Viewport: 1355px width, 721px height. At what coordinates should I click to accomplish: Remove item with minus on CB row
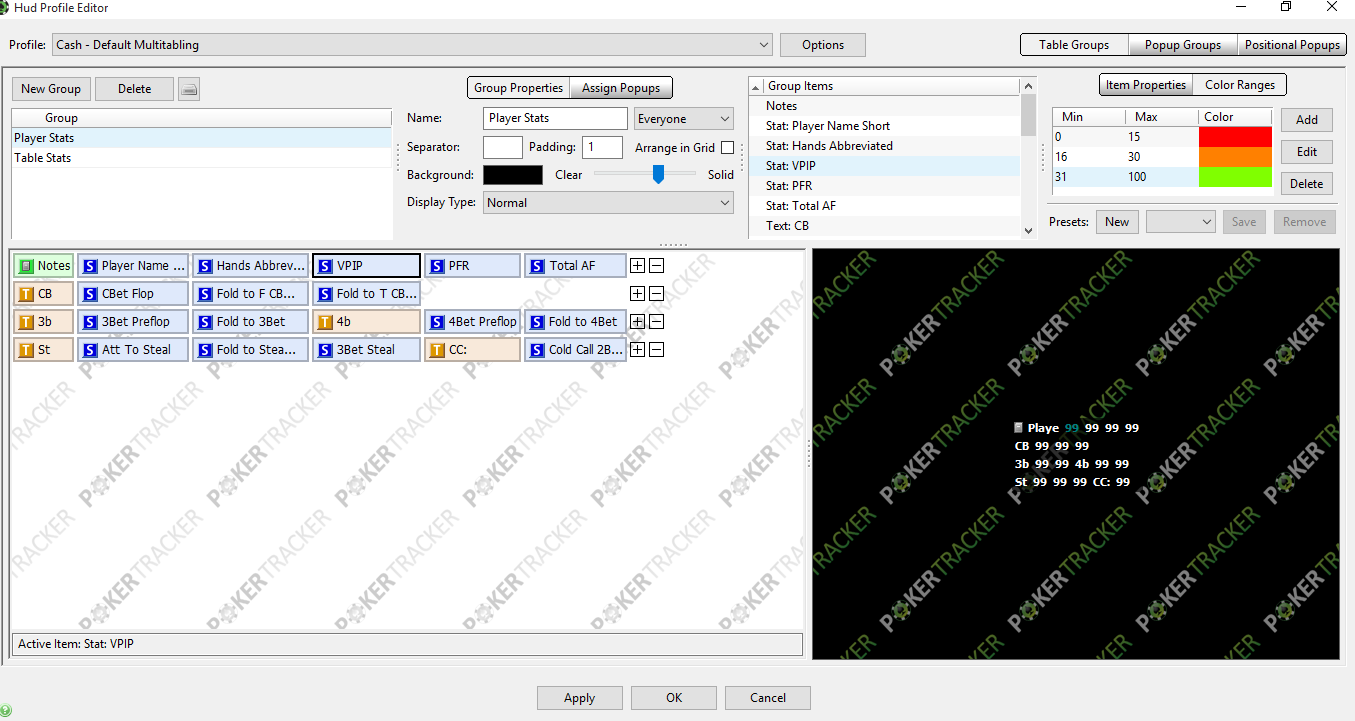click(656, 294)
